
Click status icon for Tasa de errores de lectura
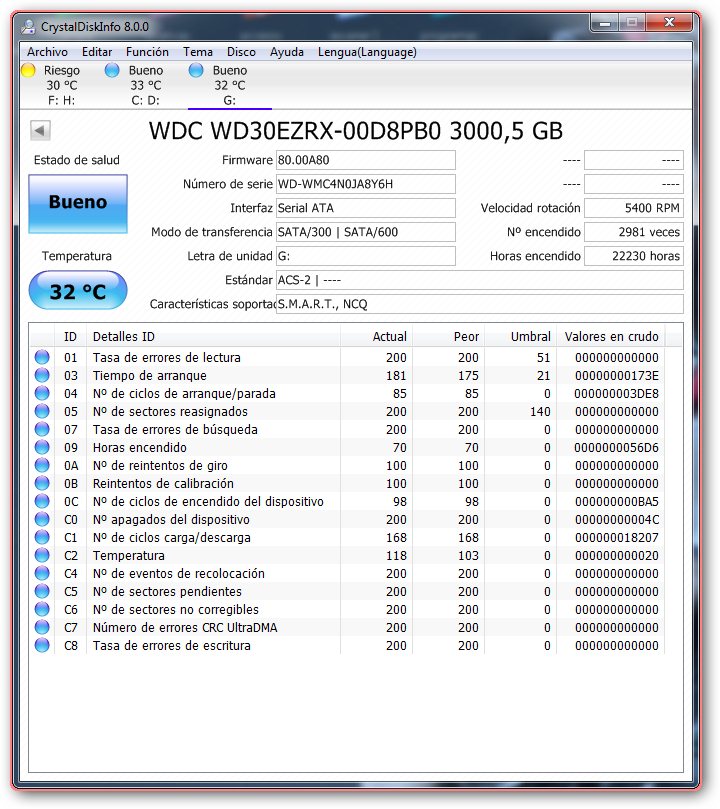[42, 357]
